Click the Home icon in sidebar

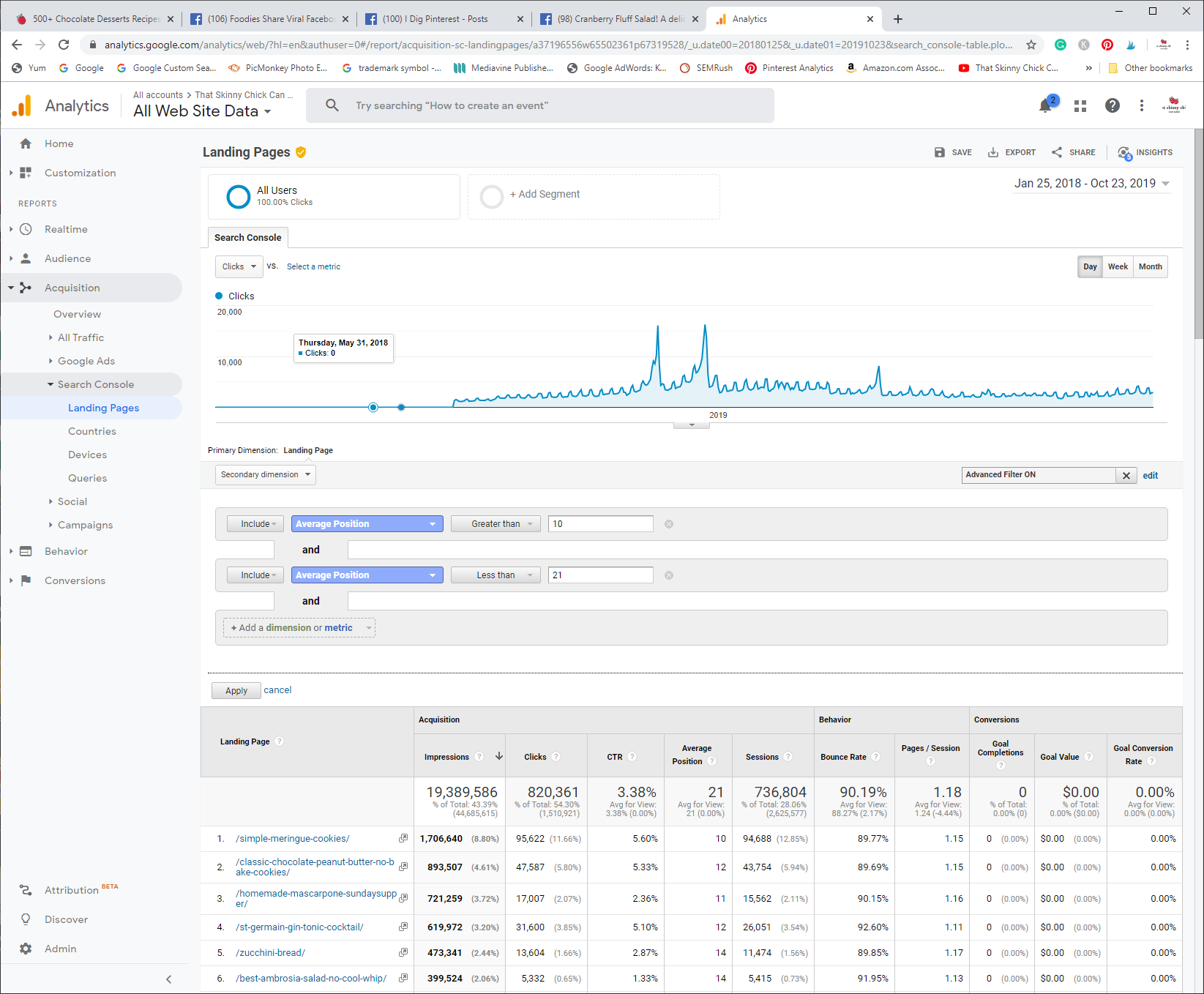click(26, 143)
